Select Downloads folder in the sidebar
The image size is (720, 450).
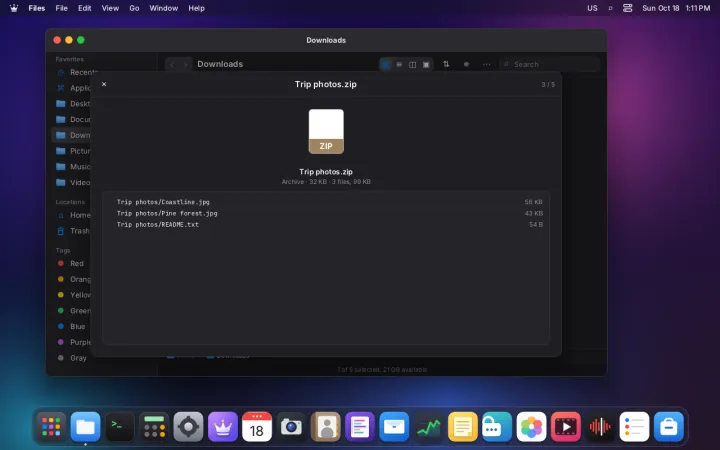pyautogui.click(x=73, y=135)
